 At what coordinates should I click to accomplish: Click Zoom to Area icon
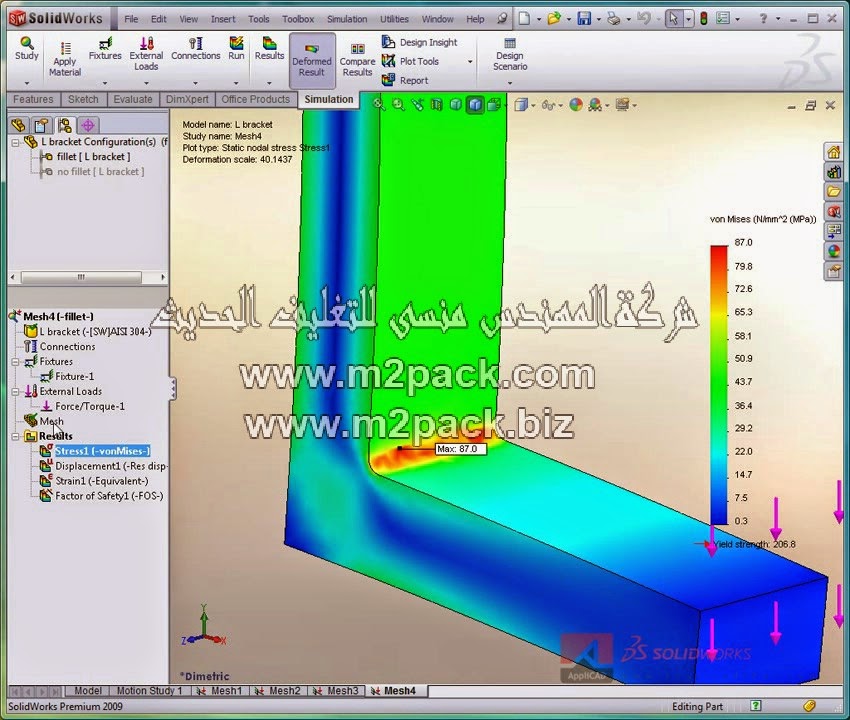[x=398, y=104]
